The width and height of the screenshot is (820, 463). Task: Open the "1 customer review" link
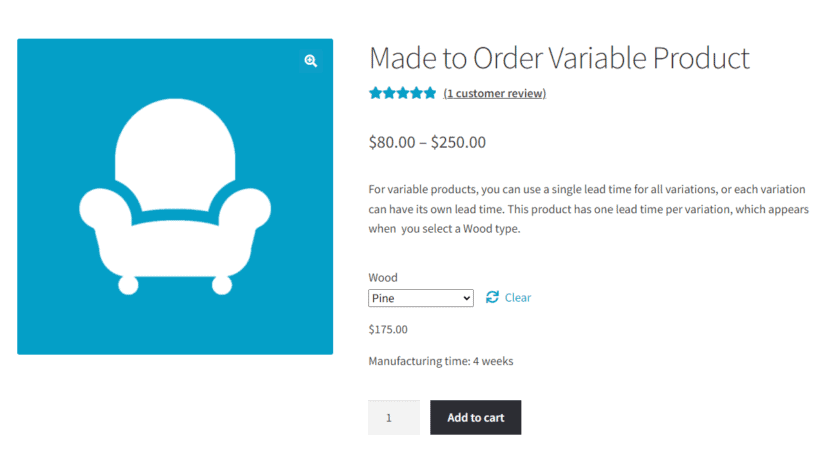(495, 94)
